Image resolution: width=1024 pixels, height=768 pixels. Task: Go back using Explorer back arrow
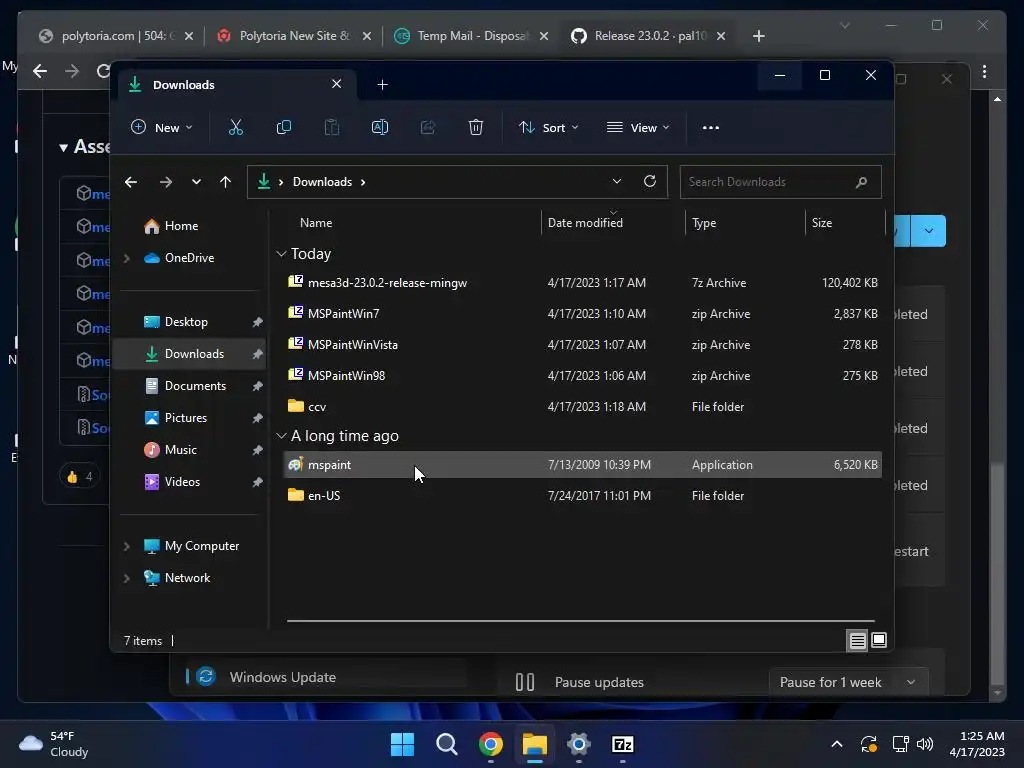(x=131, y=182)
